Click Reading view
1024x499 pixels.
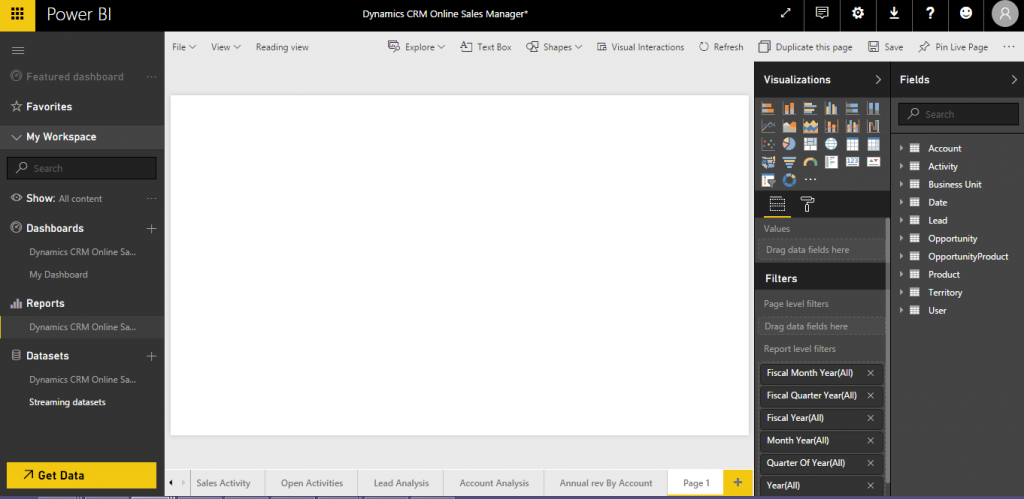[282, 47]
